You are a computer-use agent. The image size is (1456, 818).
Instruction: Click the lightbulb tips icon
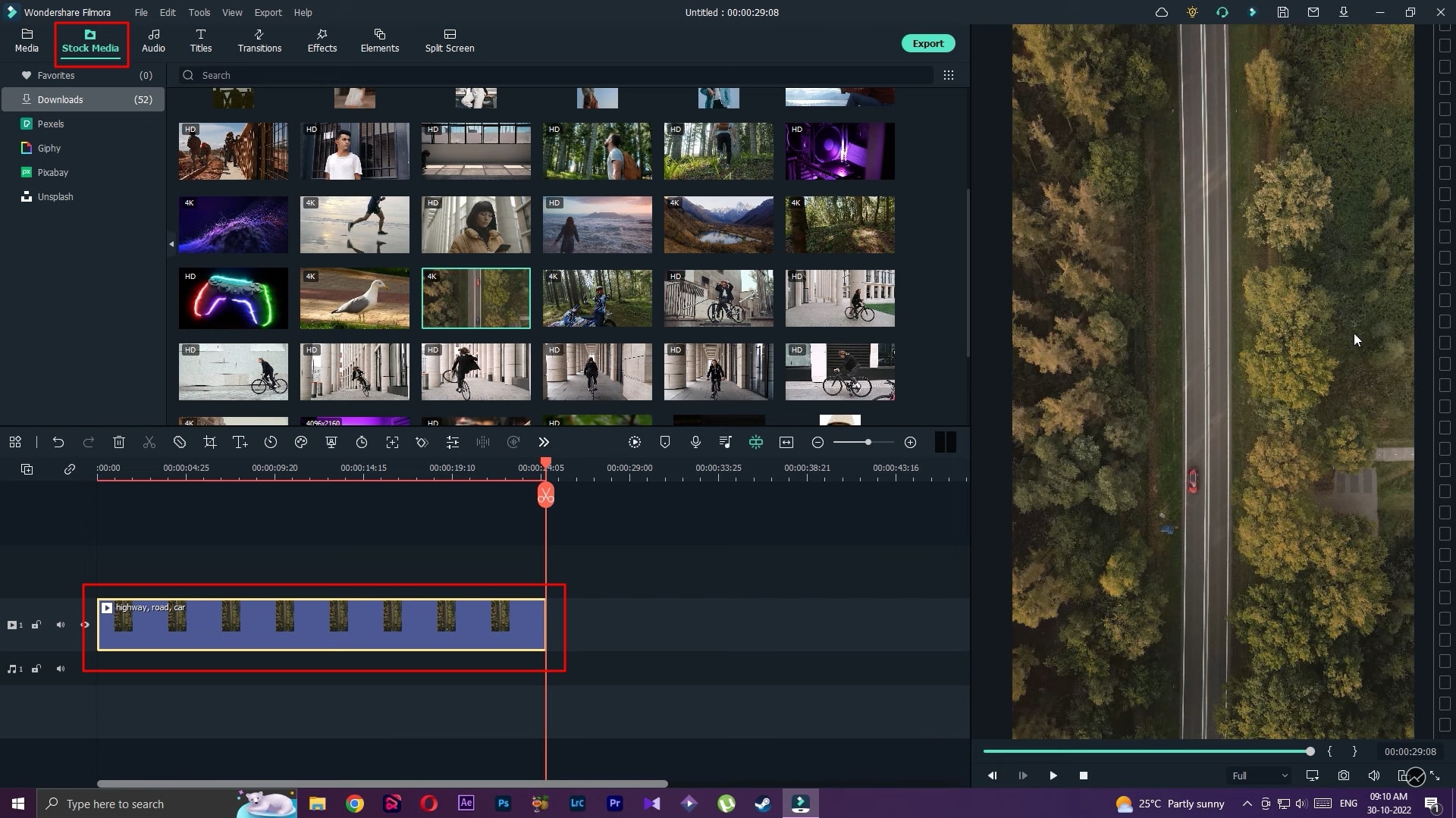1192,12
